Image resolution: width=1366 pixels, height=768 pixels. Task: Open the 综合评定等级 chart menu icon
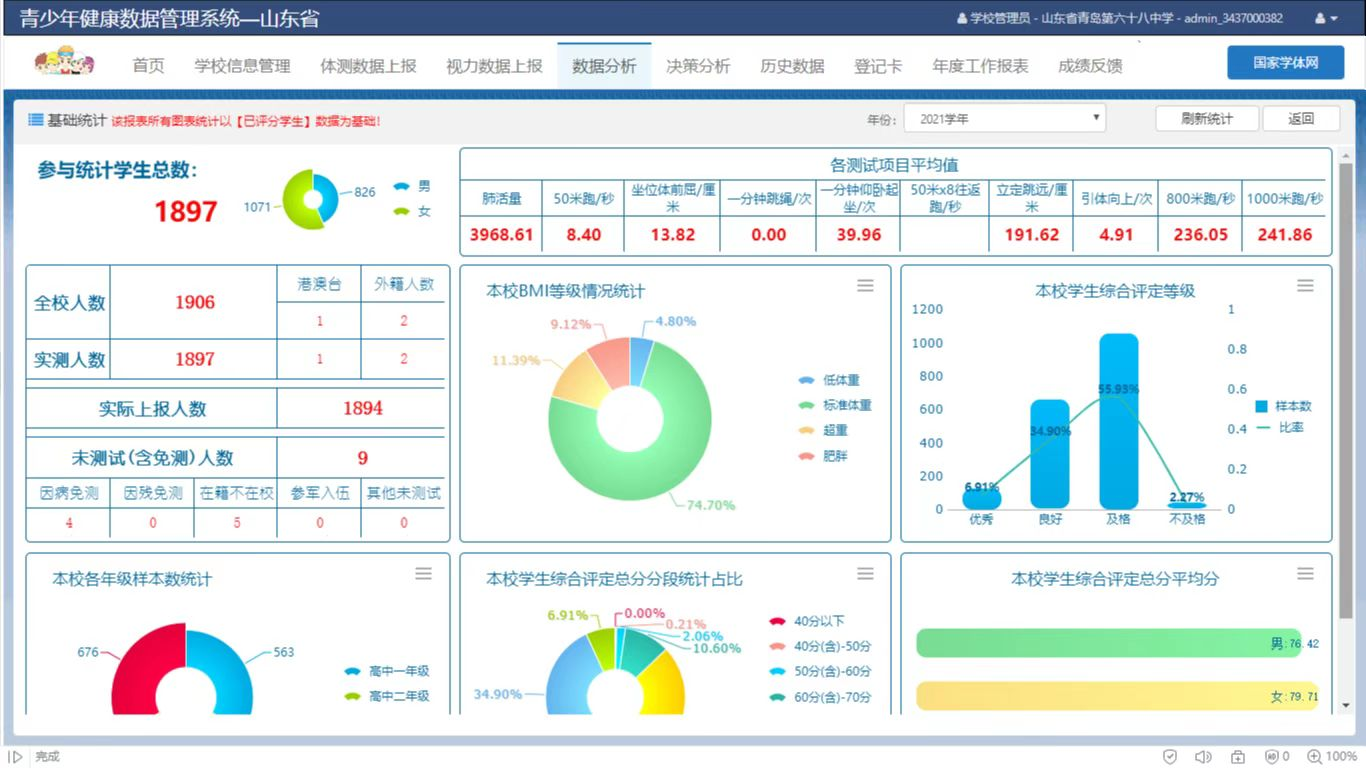coord(1305,286)
